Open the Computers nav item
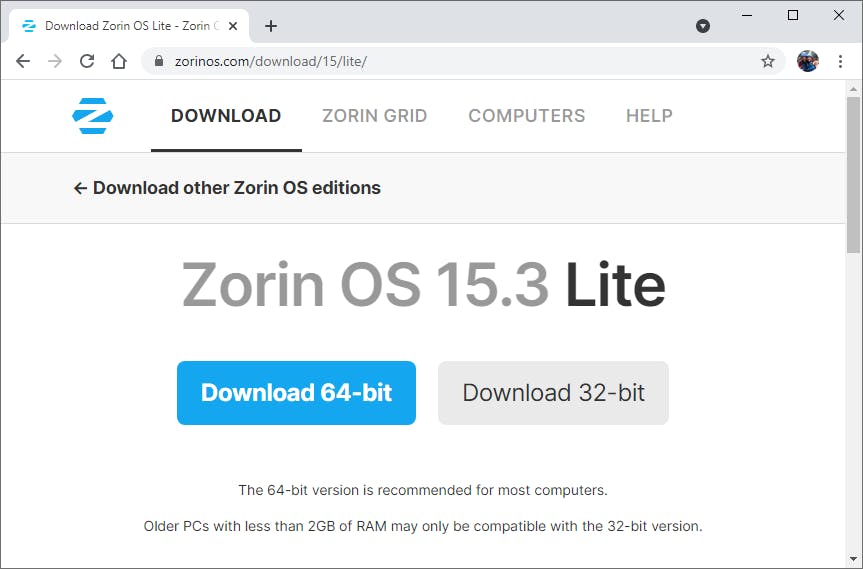 (526, 116)
